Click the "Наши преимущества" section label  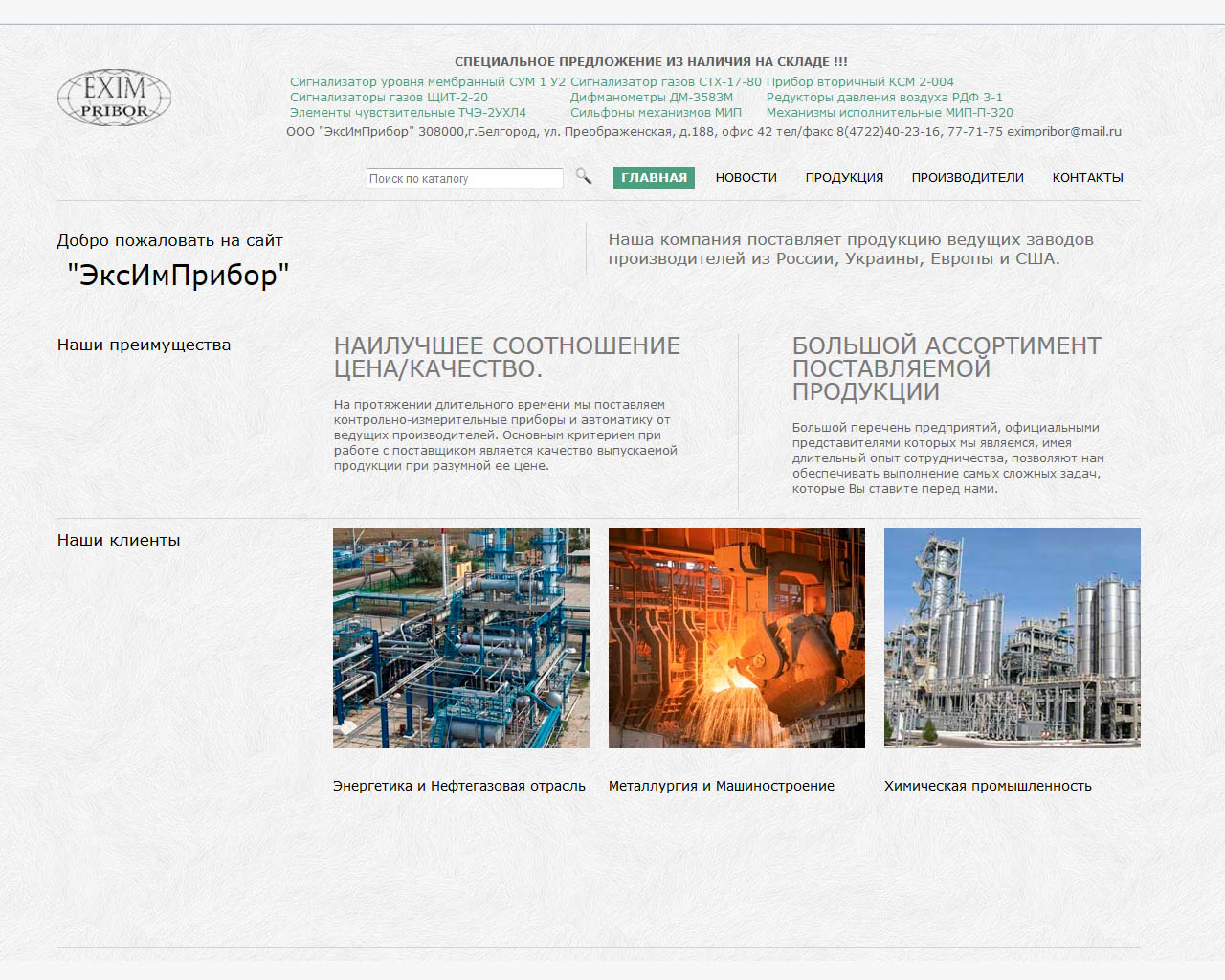[x=144, y=345]
